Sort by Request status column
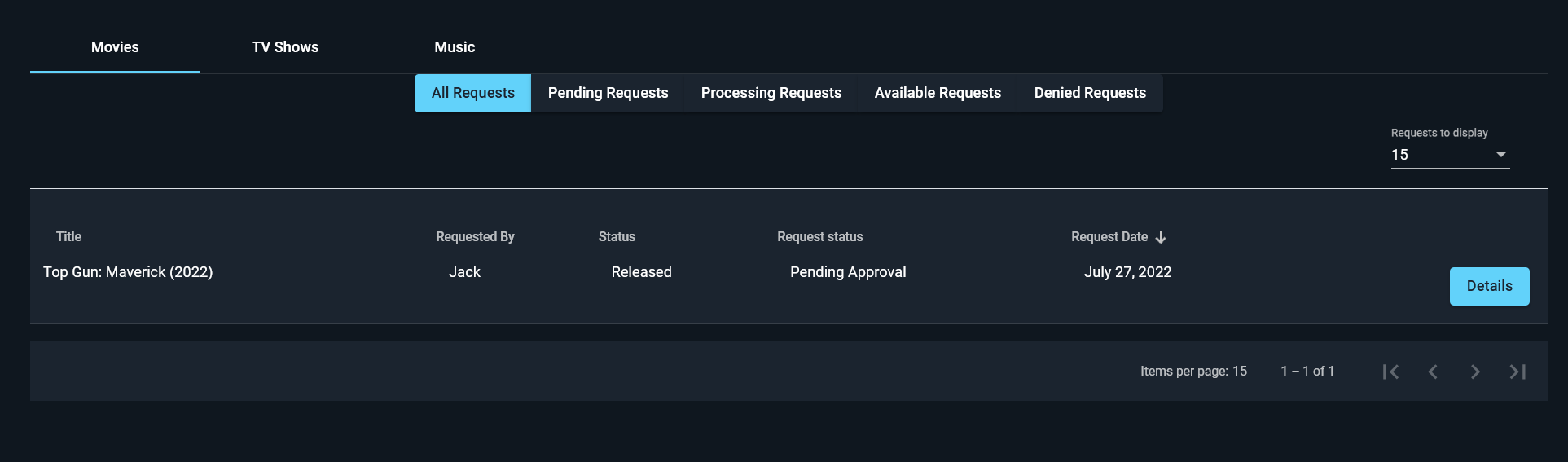Image resolution: width=1568 pixels, height=462 pixels. [x=819, y=237]
